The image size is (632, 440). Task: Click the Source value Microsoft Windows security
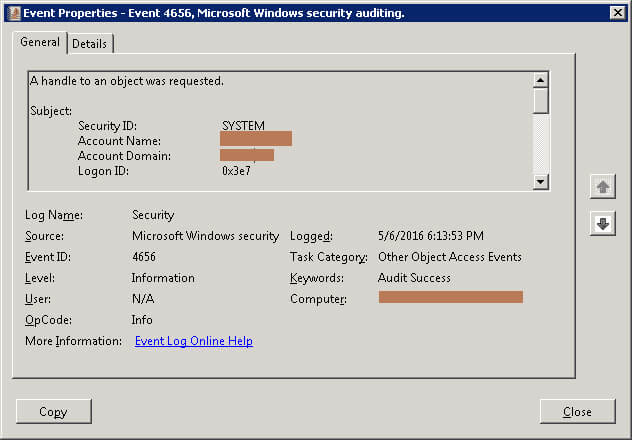coord(206,236)
